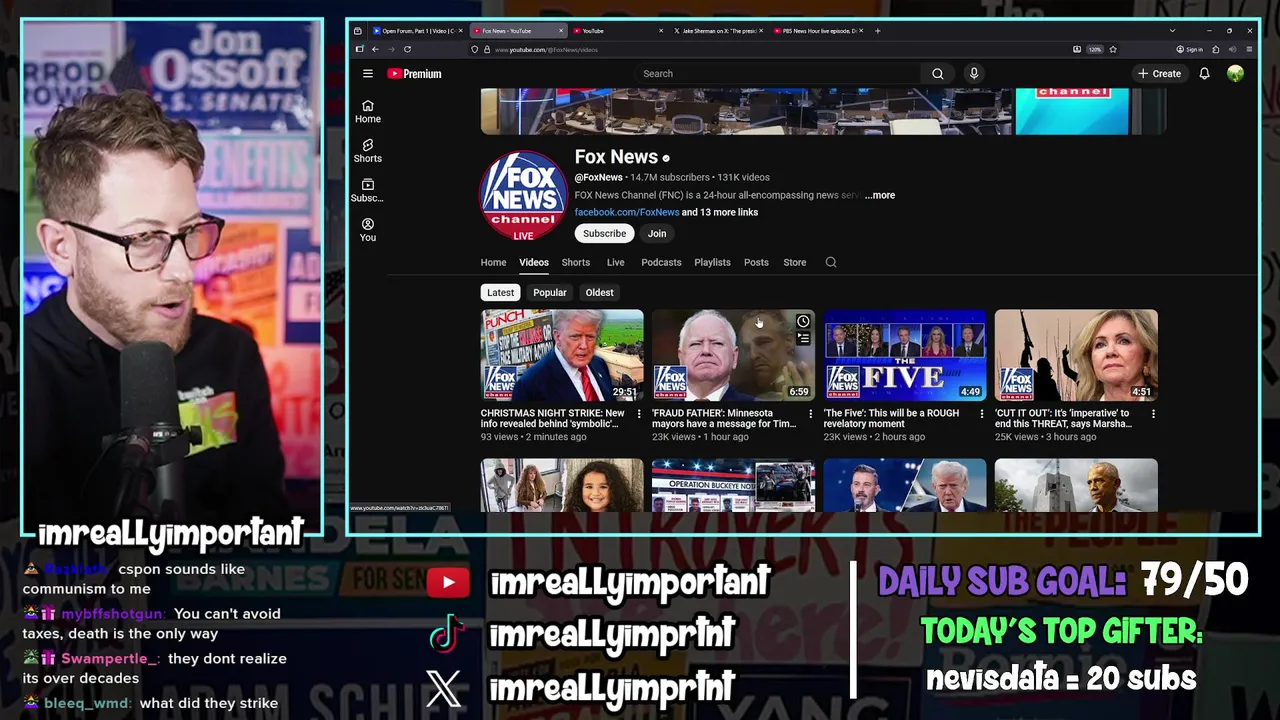
Task: Add Fraud Father video to Watch Later
Action: 803,321
